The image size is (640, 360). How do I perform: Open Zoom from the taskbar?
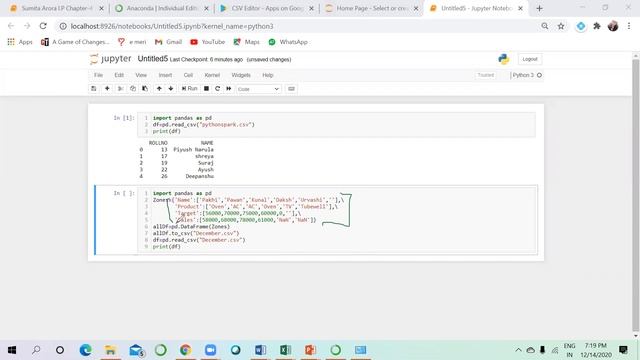coord(210,350)
